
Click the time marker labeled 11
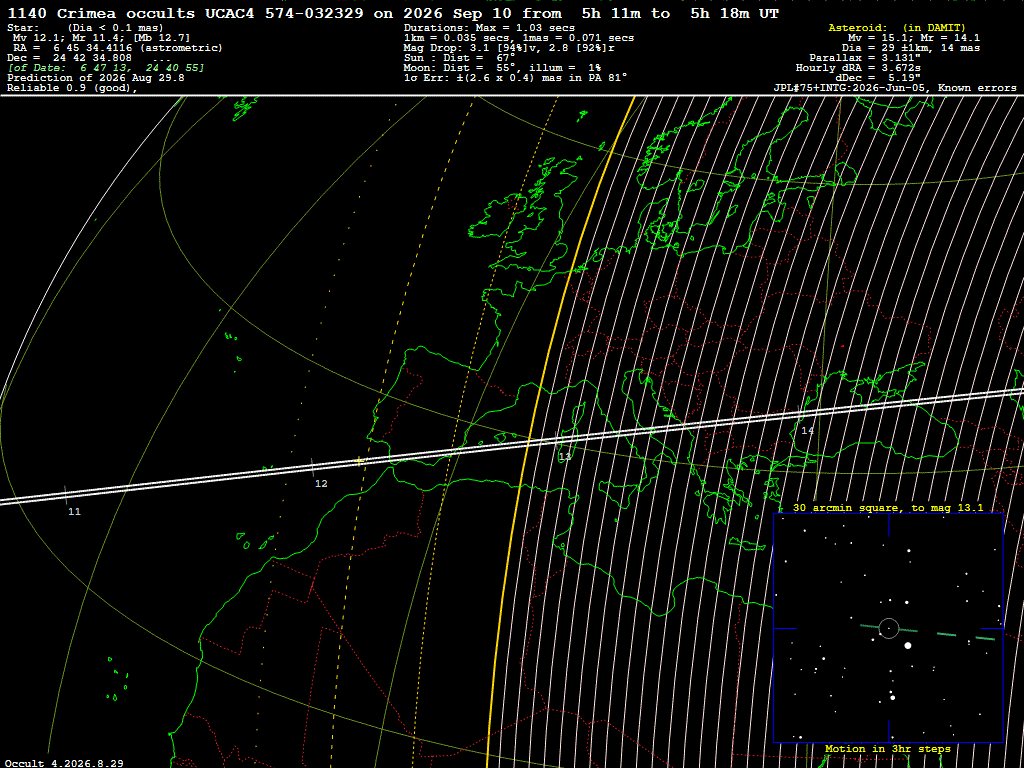coord(74,511)
